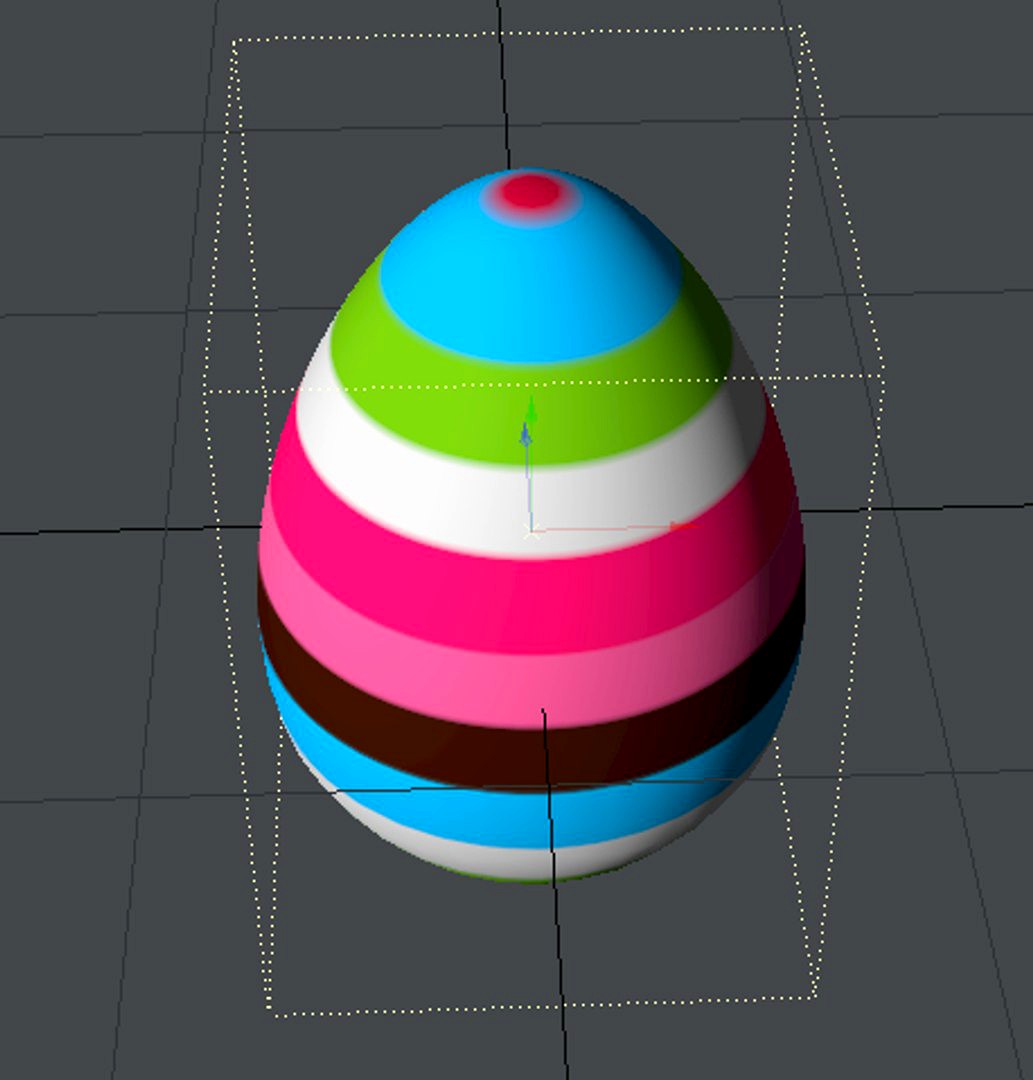1033x1080 pixels.
Task: Click the gizmo origin point
Action: [x=531, y=529]
